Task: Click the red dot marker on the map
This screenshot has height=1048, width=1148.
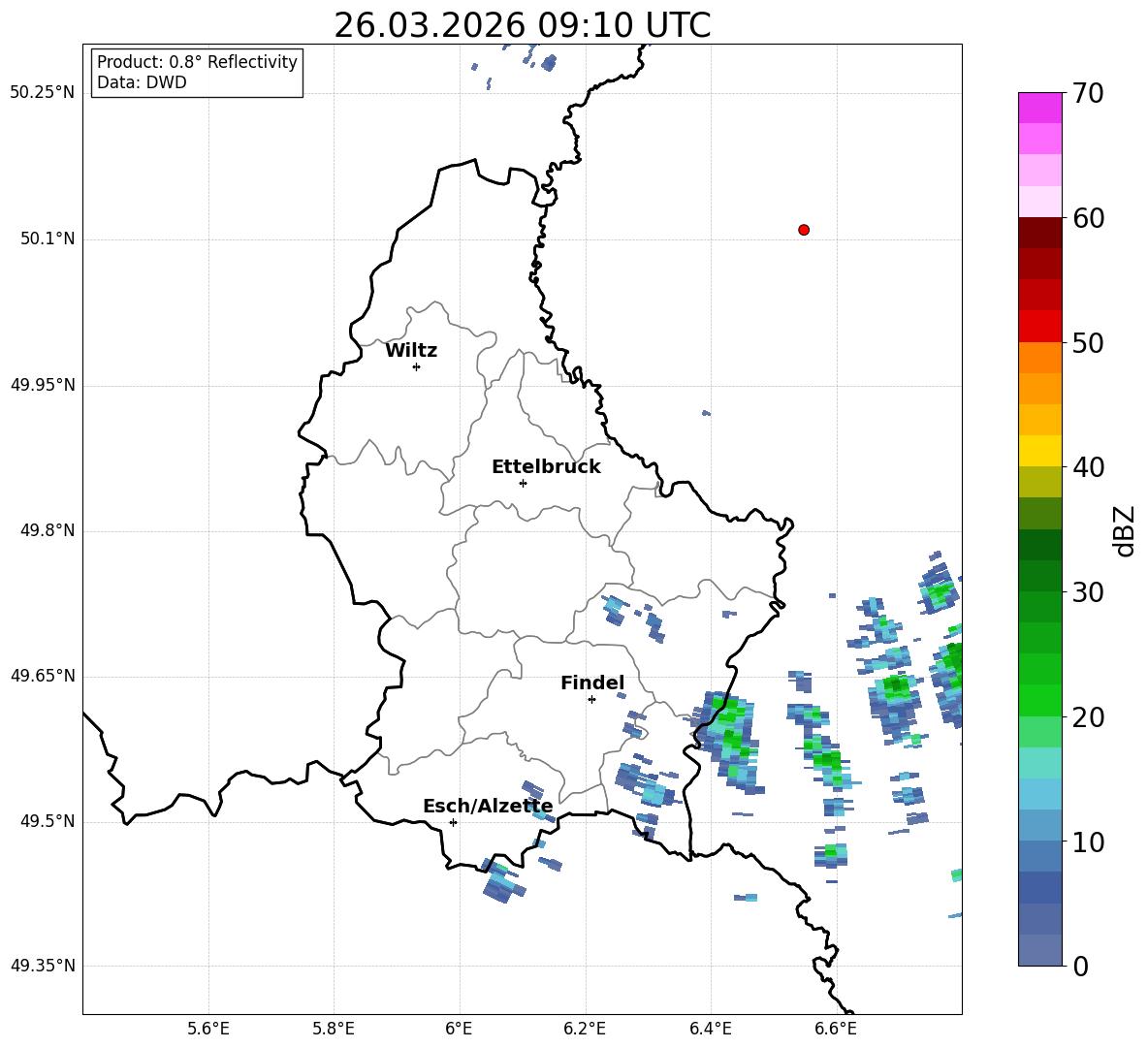Action: pyautogui.click(x=803, y=230)
